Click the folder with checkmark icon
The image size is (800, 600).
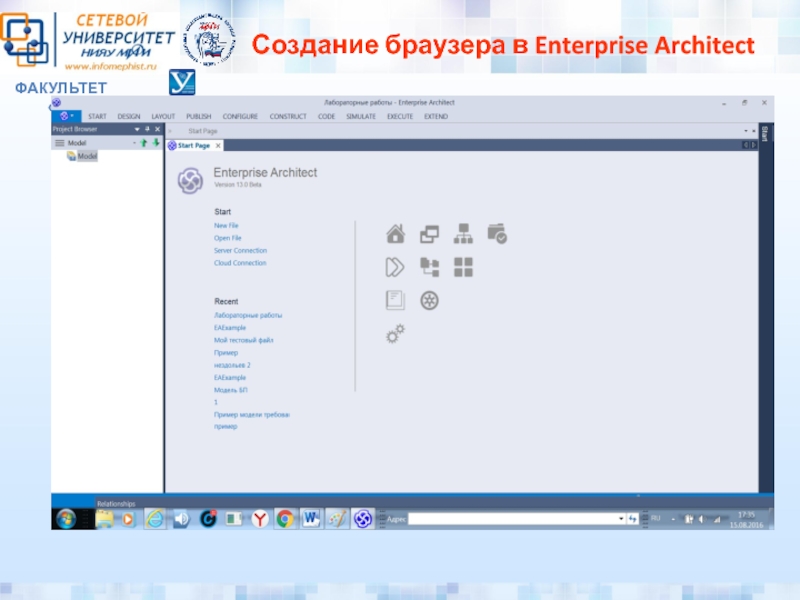tap(497, 234)
